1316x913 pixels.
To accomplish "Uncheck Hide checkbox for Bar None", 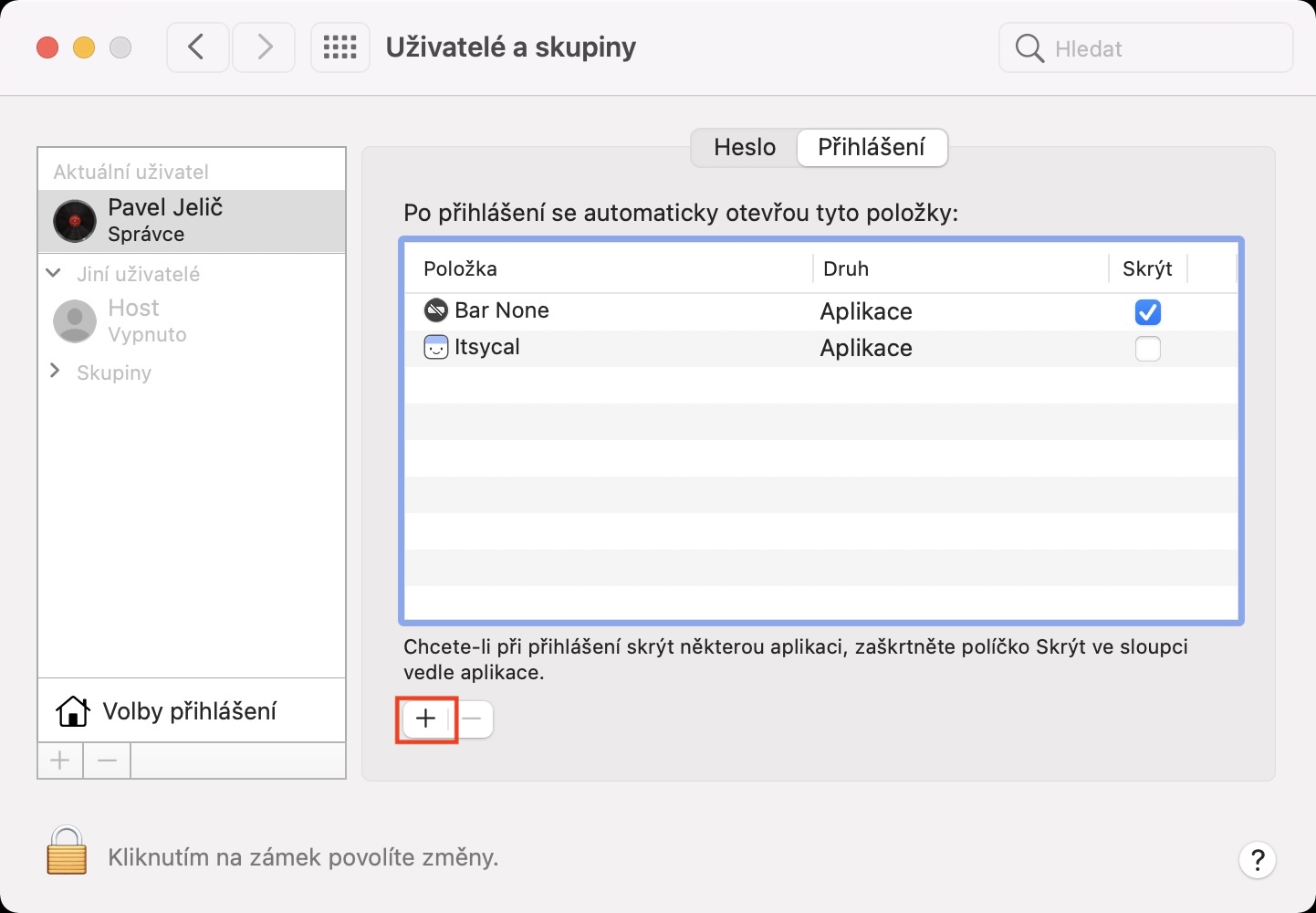I will point(1147,312).
